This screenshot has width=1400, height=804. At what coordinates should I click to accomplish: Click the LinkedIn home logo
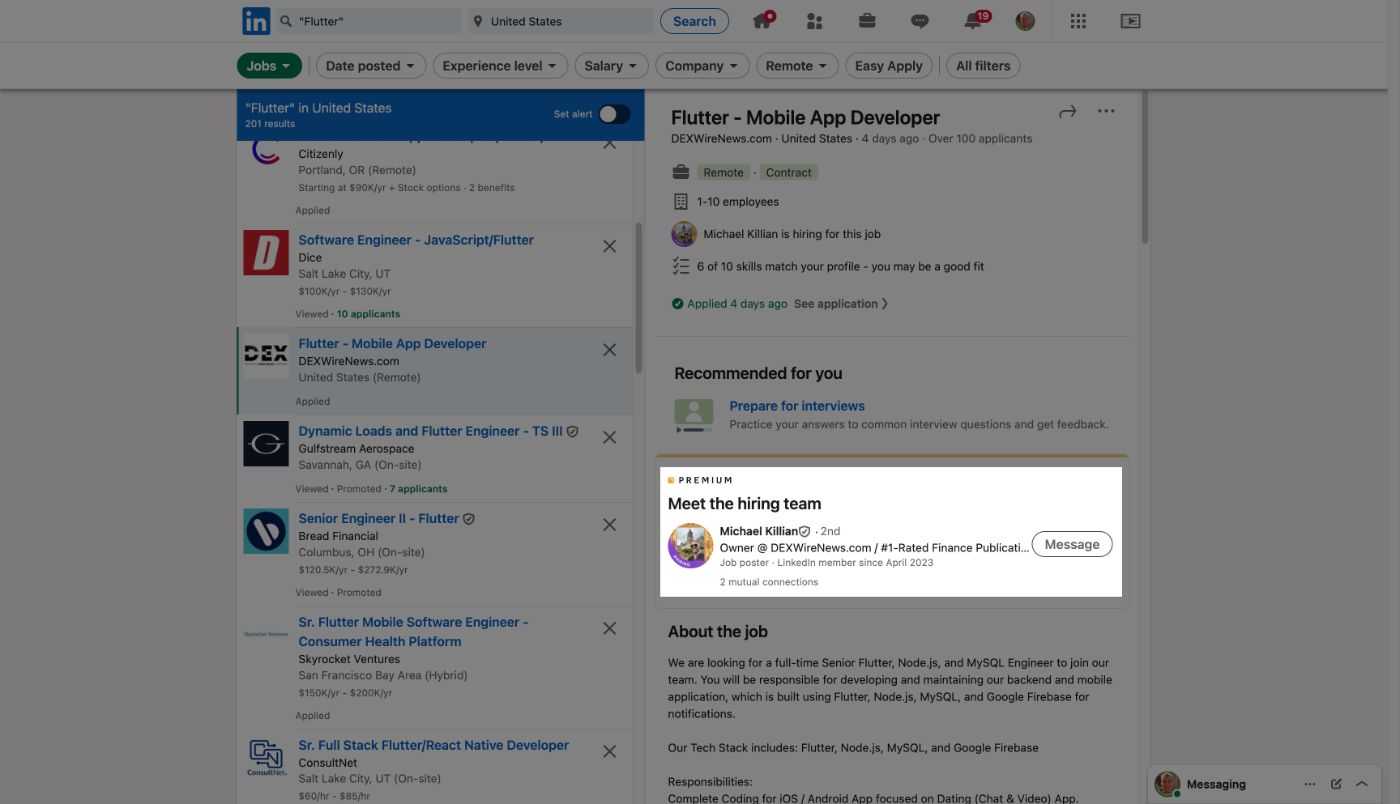click(x=256, y=21)
